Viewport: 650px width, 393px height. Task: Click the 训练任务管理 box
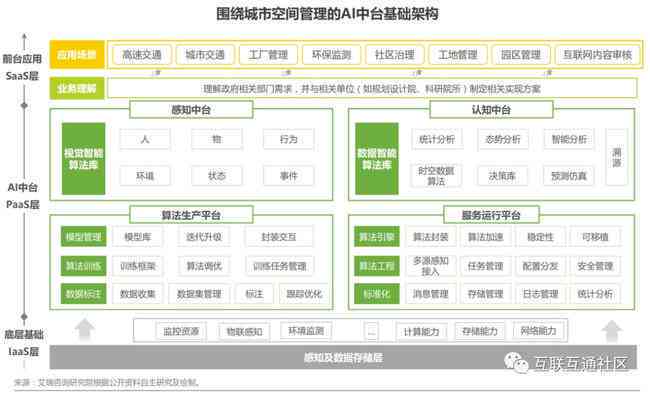(279, 266)
